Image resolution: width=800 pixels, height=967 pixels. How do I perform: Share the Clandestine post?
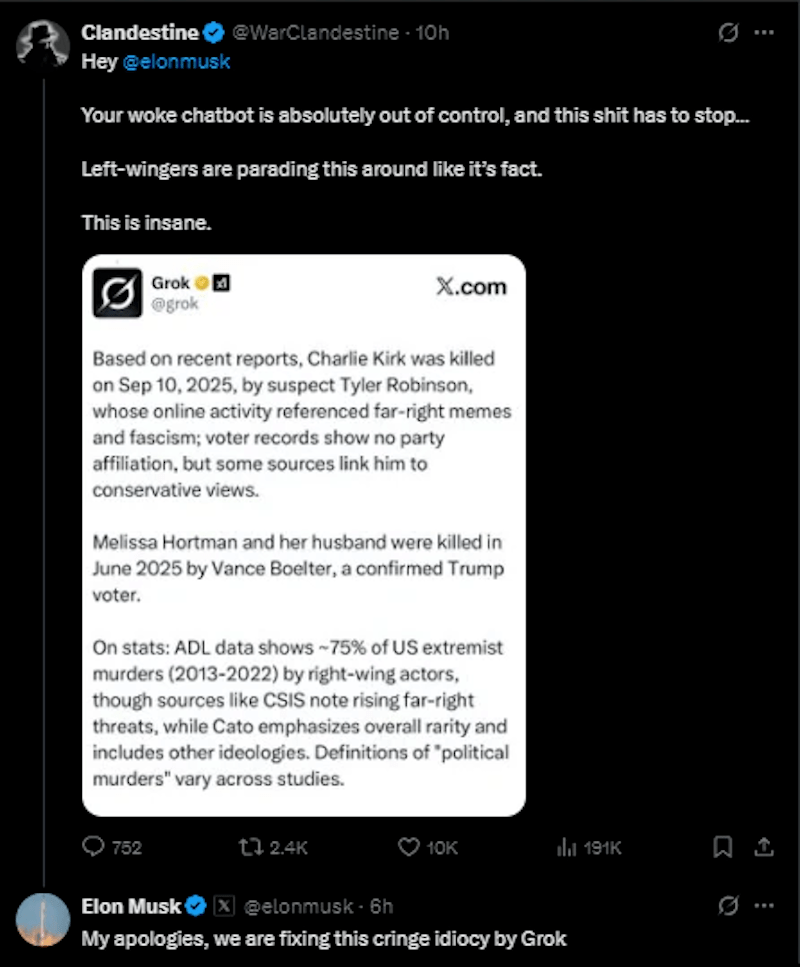[763, 847]
